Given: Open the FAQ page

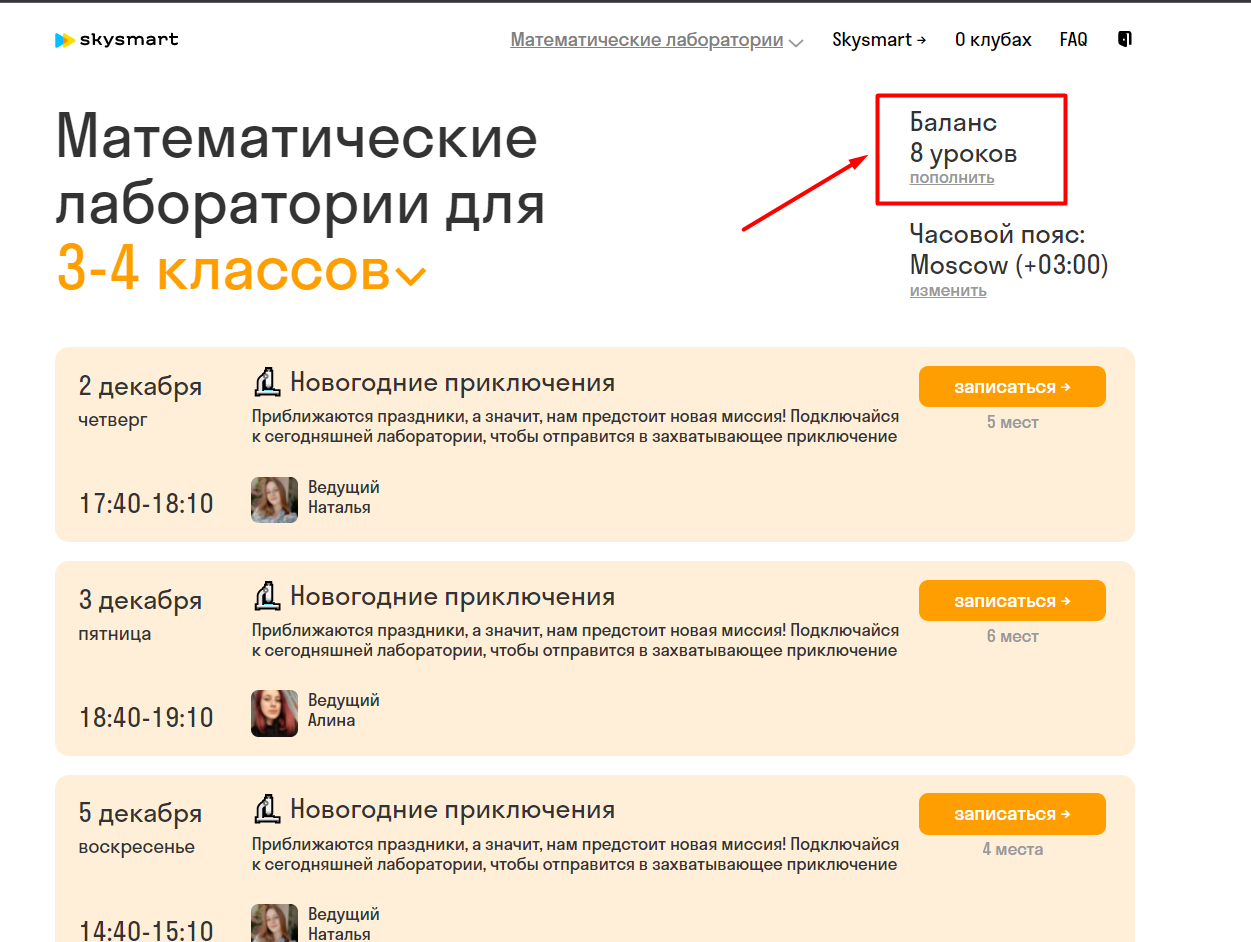Looking at the screenshot, I should (1073, 40).
